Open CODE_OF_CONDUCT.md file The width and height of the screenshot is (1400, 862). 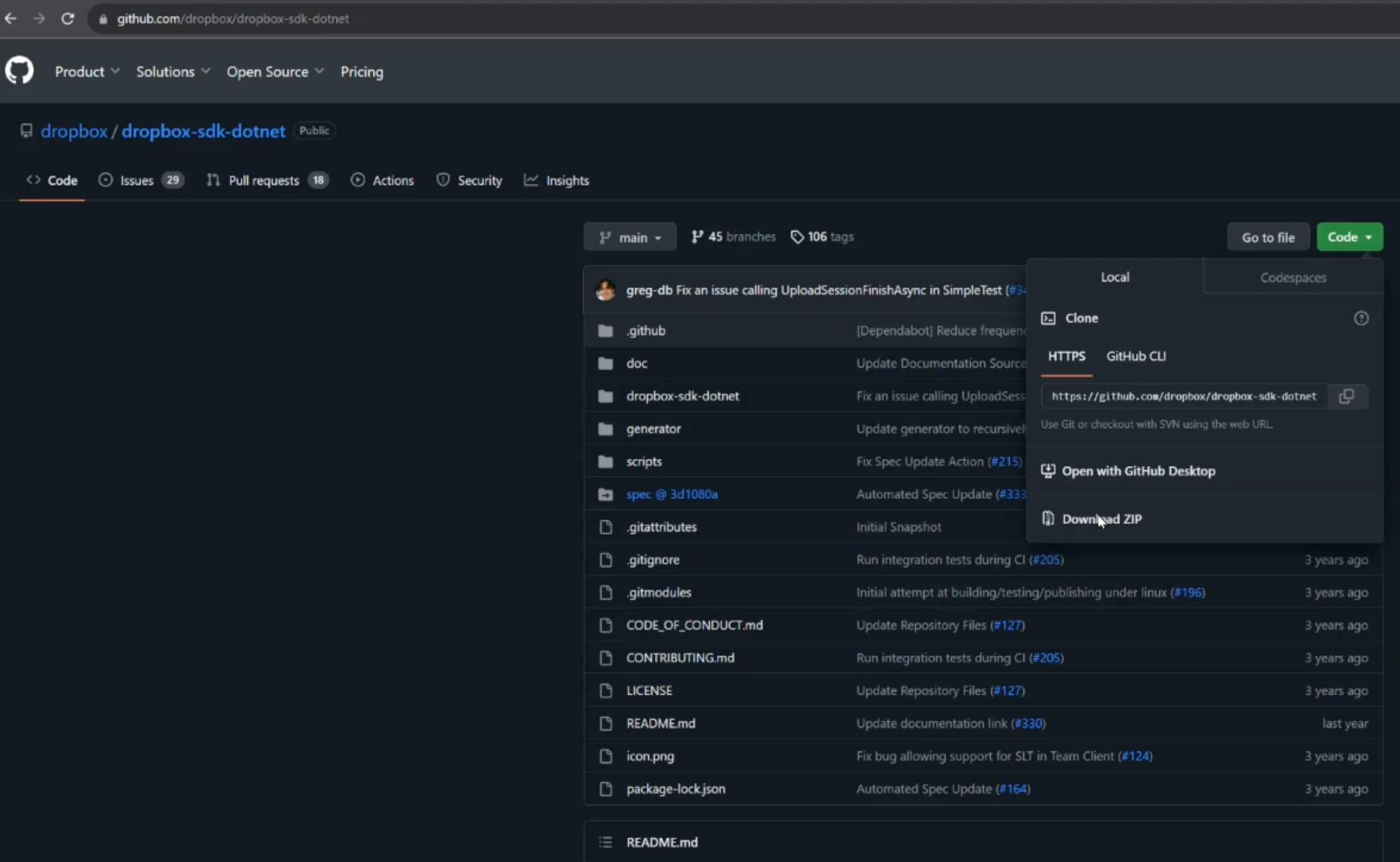[695, 625]
